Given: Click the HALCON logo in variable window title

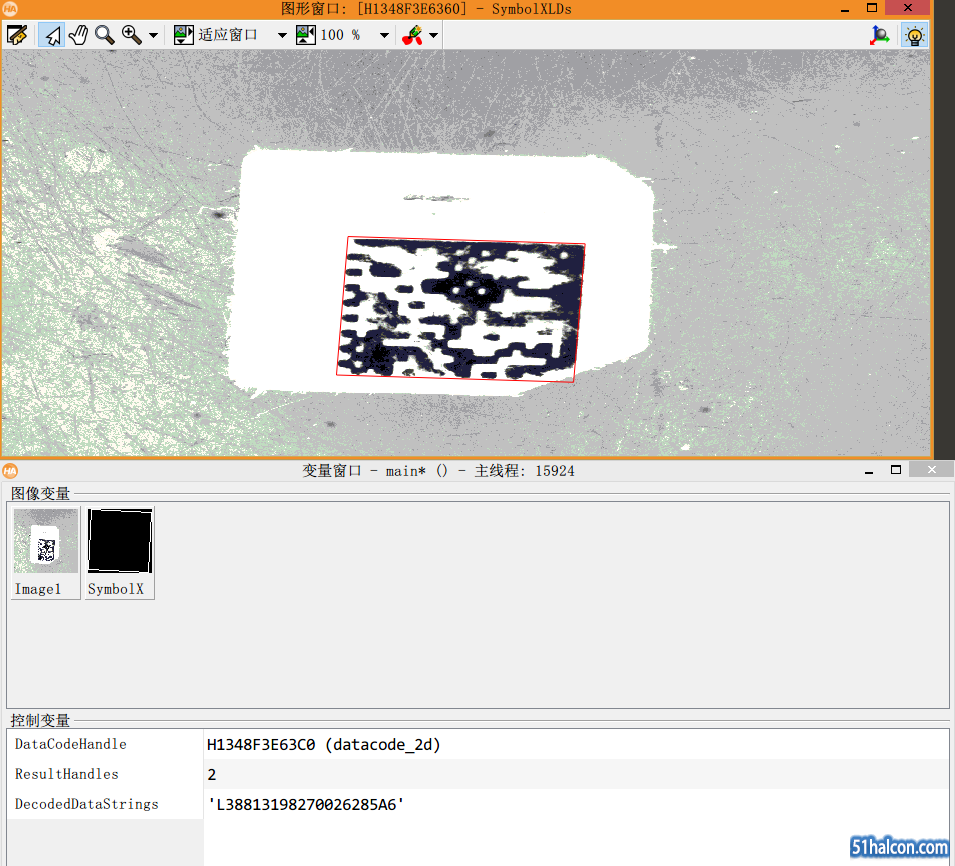Looking at the screenshot, I should coord(10,471).
